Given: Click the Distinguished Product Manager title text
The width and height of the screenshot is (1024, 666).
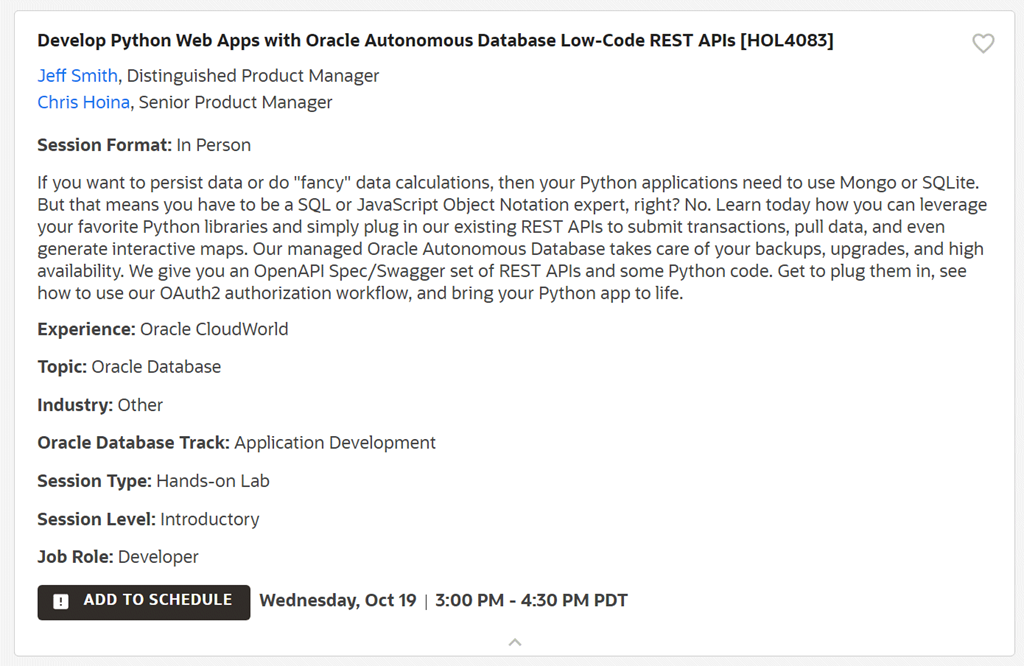Looking at the screenshot, I should click(x=253, y=76).
